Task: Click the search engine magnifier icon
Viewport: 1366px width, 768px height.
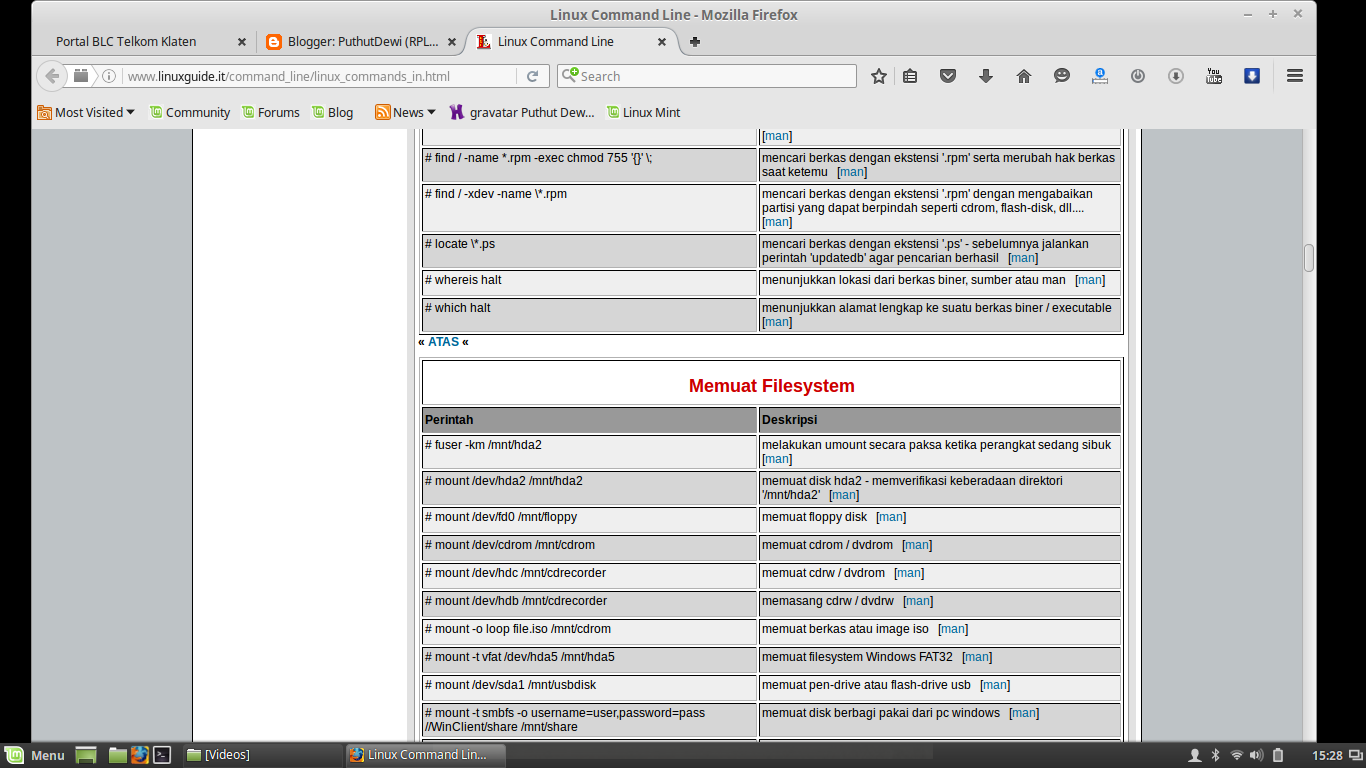Action: [x=569, y=76]
